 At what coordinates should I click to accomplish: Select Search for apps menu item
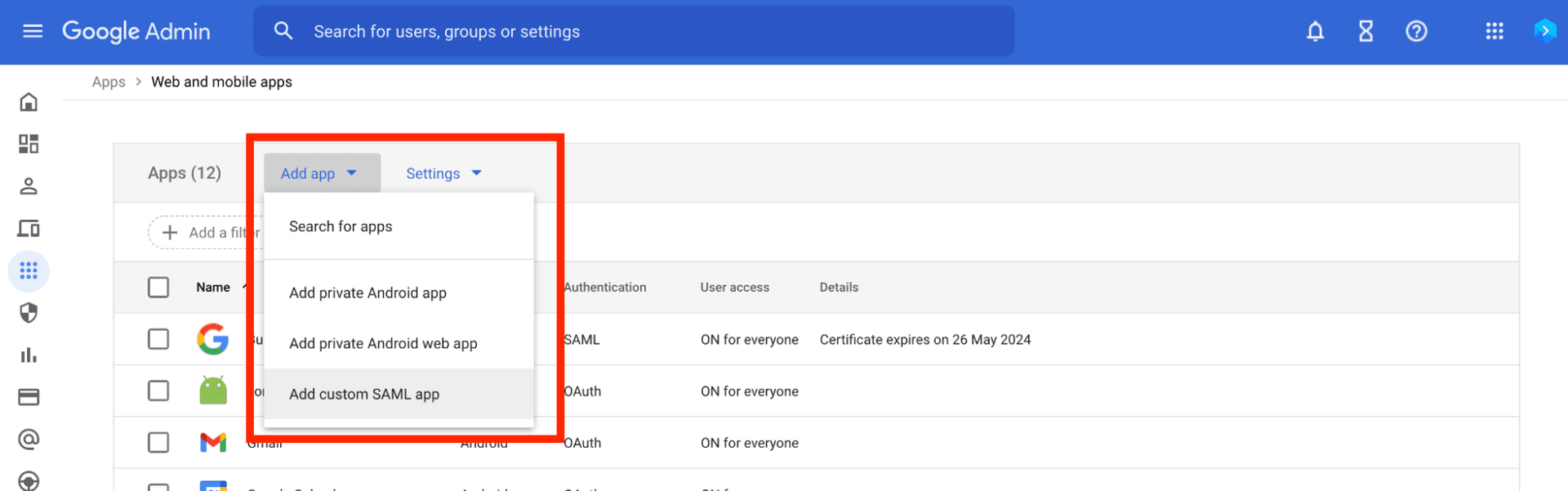click(341, 226)
